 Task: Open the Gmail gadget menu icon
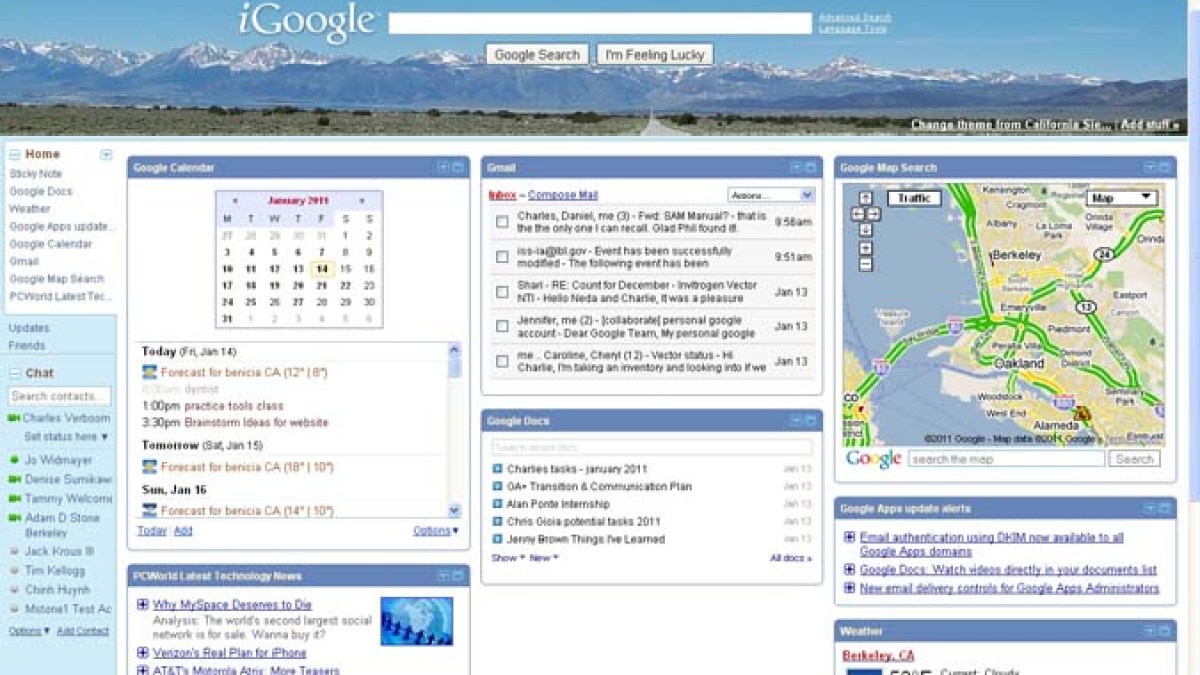click(796, 167)
